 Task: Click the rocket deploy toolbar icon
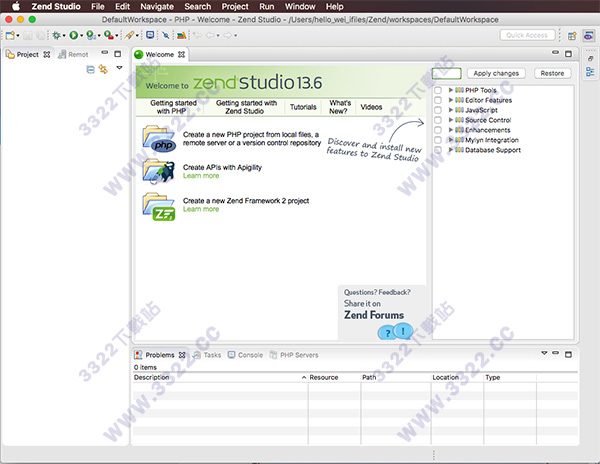129,36
